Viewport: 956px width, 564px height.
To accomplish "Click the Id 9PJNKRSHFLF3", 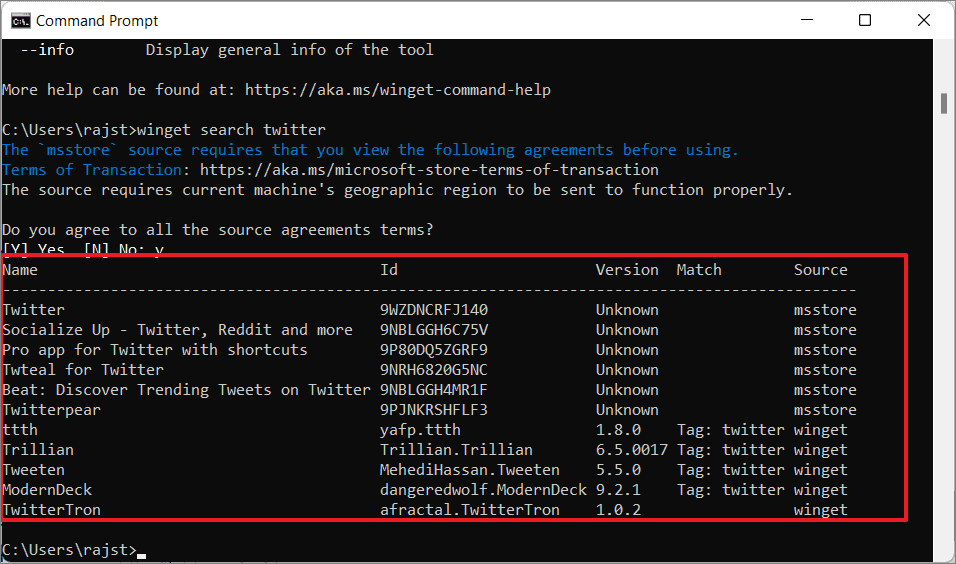I will click(x=434, y=410).
